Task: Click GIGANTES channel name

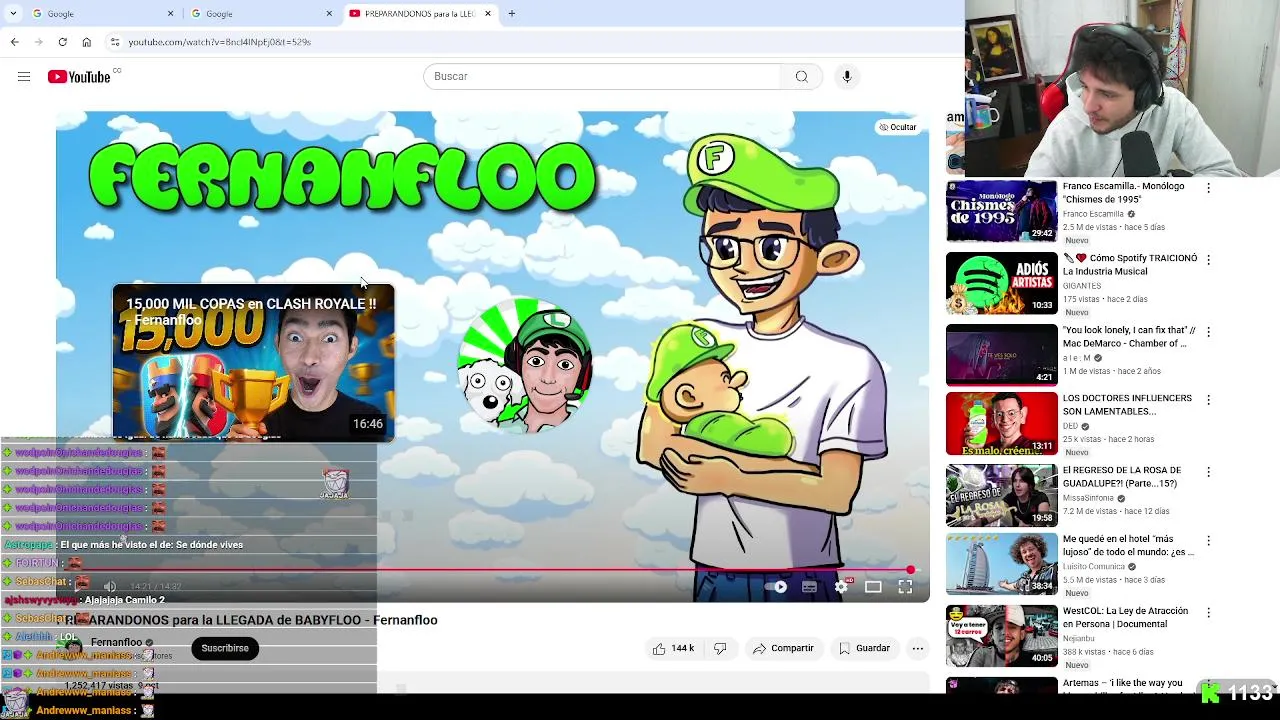Action: click(x=1082, y=286)
